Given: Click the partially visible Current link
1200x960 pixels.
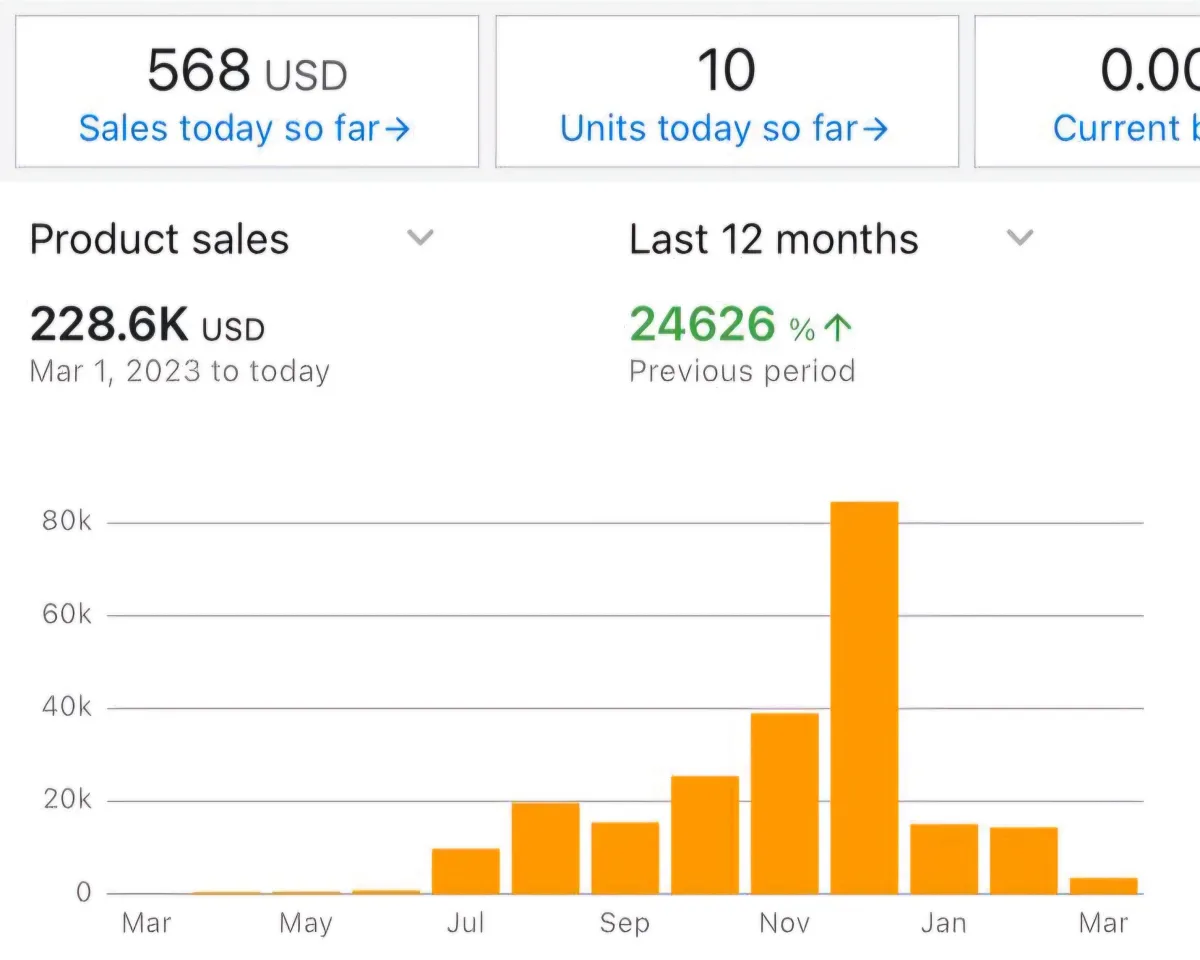Looking at the screenshot, I should tap(1118, 129).
